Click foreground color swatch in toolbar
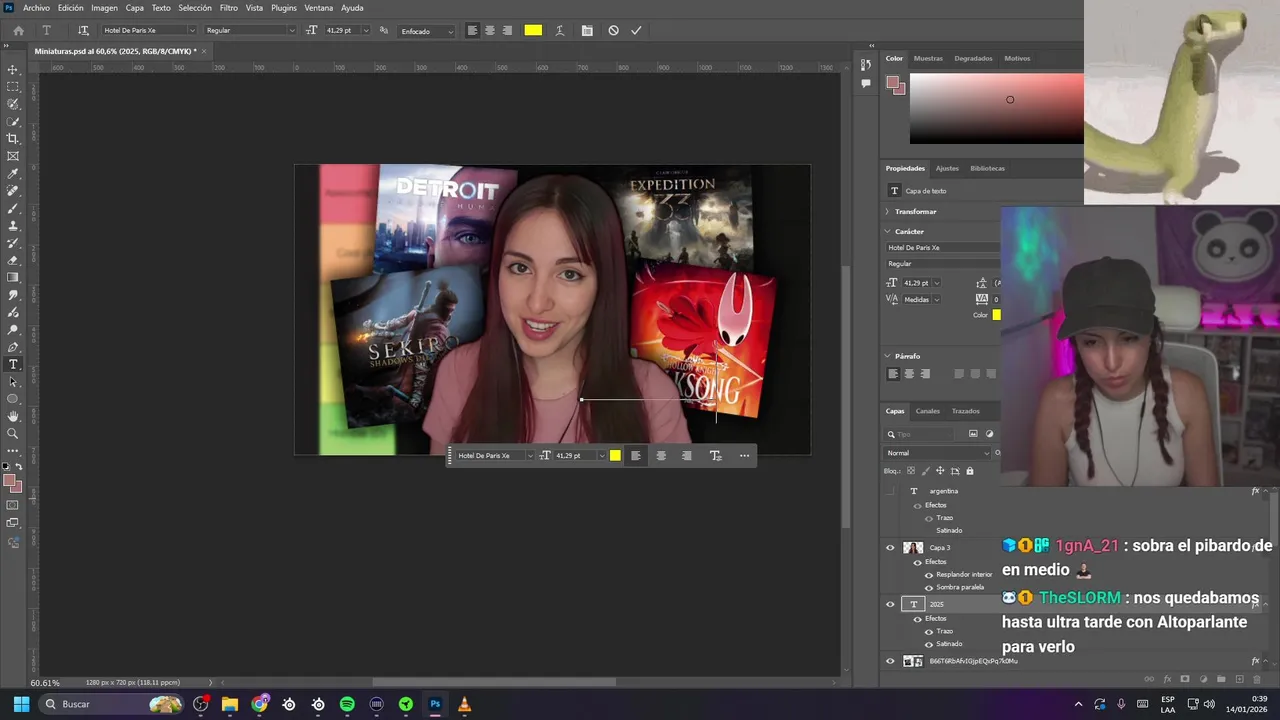The width and height of the screenshot is (1280, 720). click(x=10, y=482)
